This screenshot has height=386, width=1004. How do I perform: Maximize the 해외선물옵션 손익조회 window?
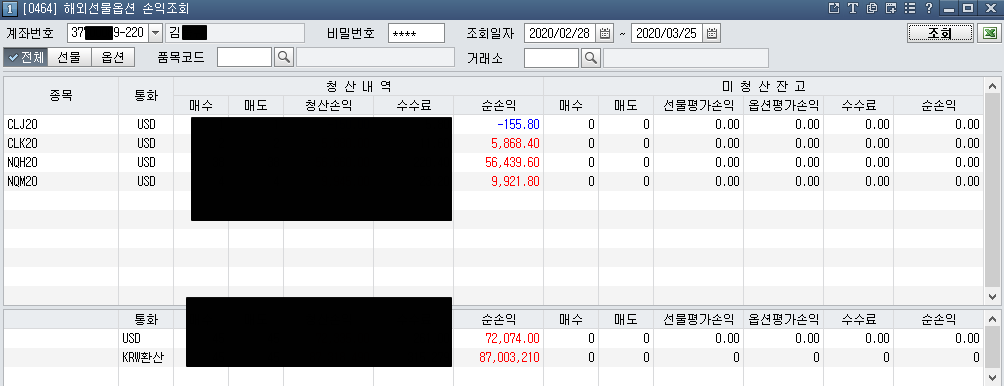(968, 8)
